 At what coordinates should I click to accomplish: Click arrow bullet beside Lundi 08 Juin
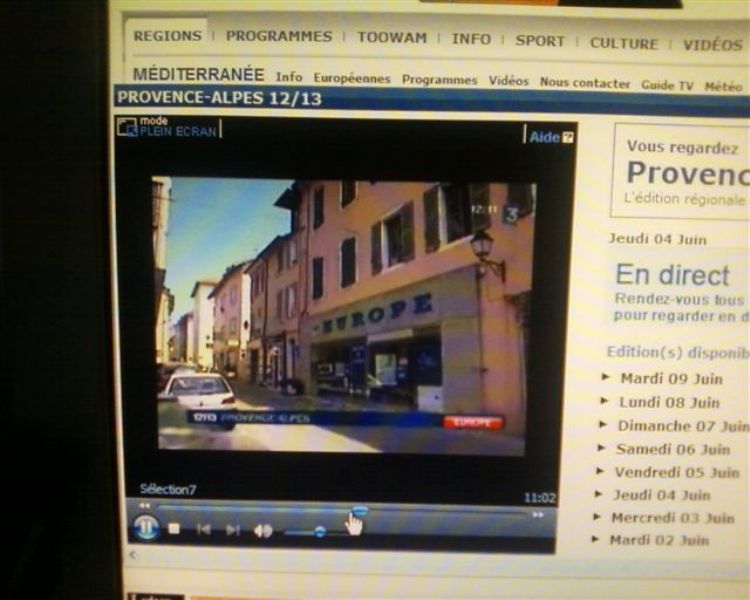point(604,401)
